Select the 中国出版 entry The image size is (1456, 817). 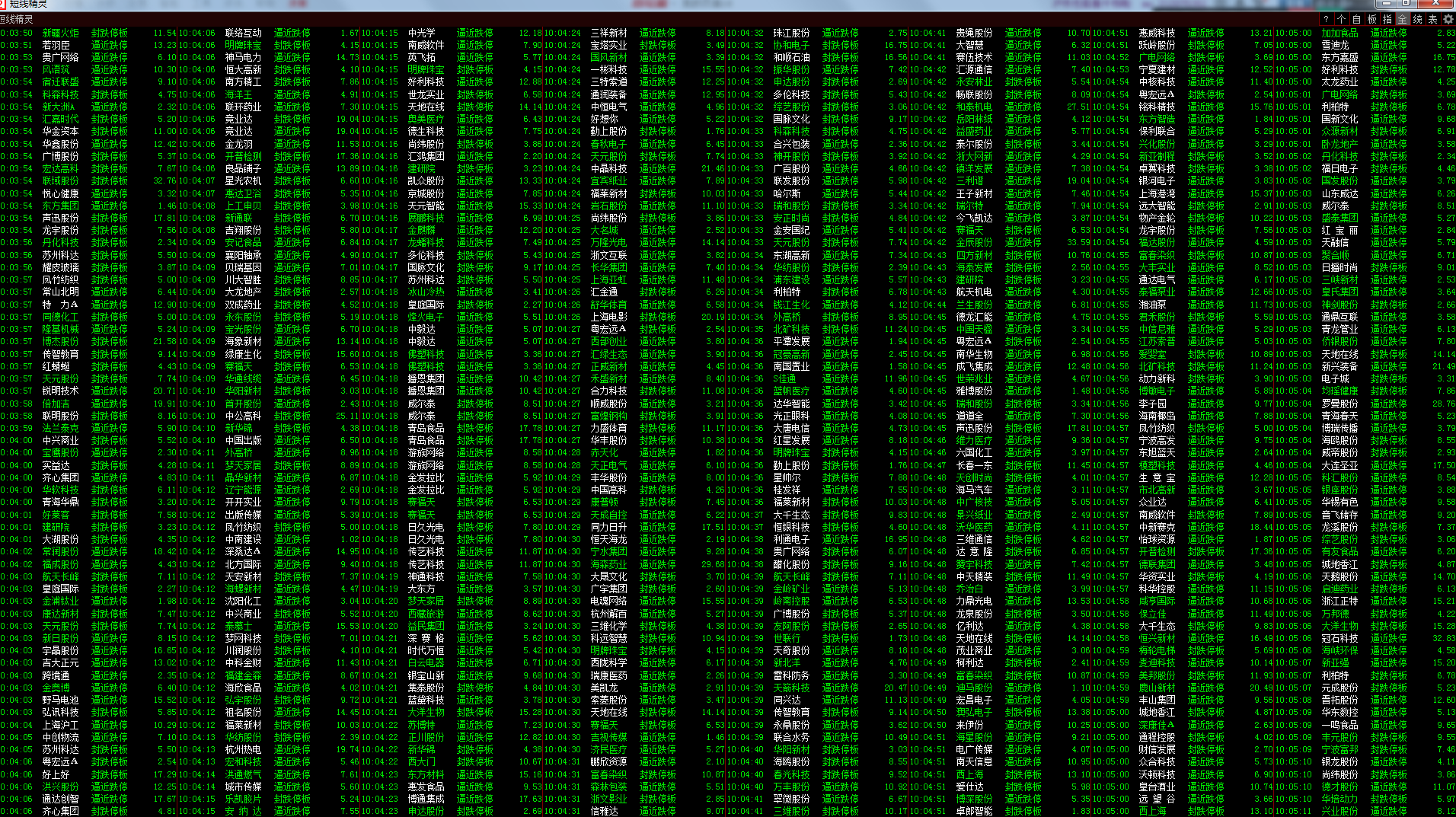(243, 440)
